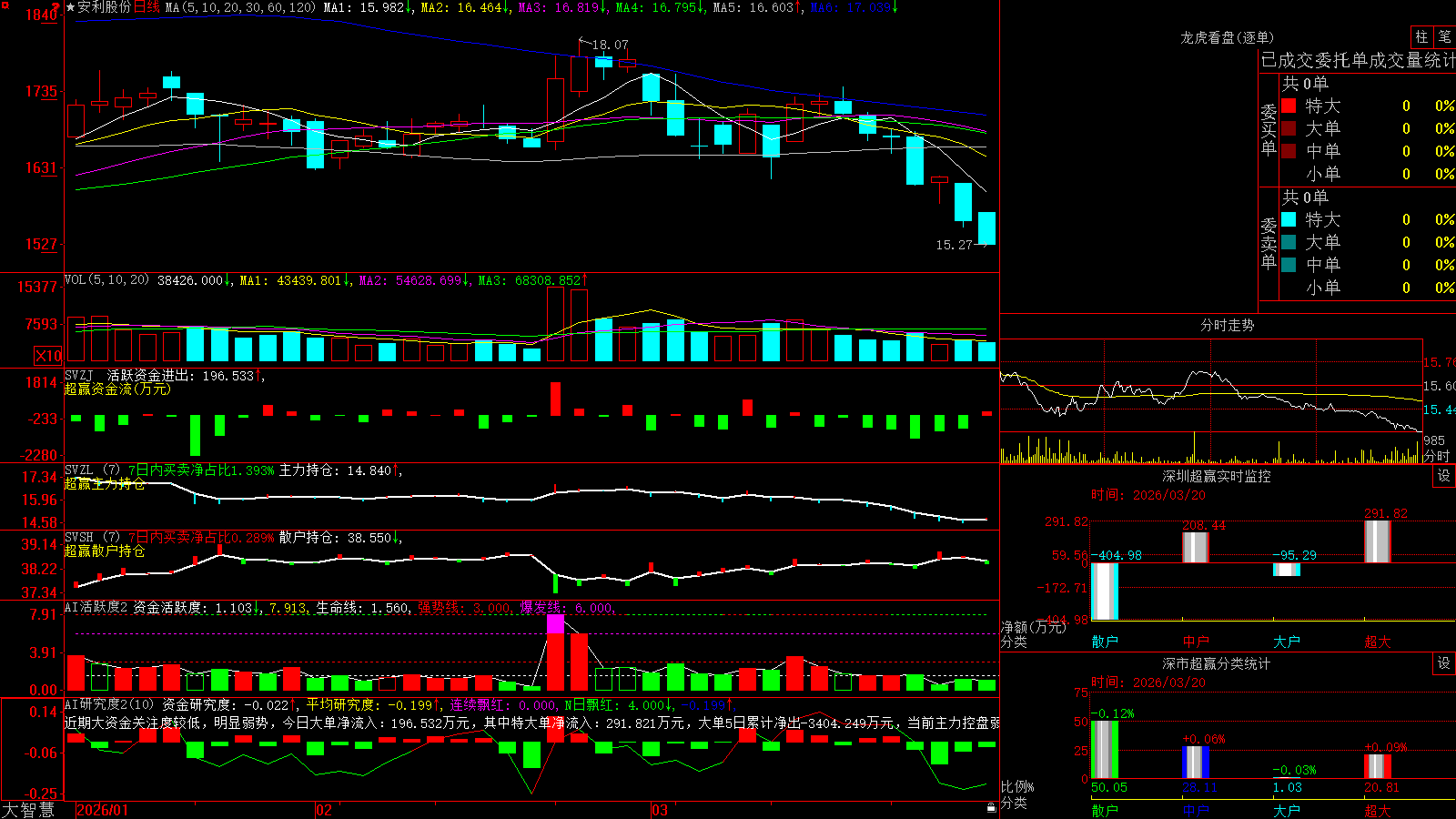Screen dimensions: 1456x819
Task: Click the 2026/01 date axis label
Action: point(103,810)
